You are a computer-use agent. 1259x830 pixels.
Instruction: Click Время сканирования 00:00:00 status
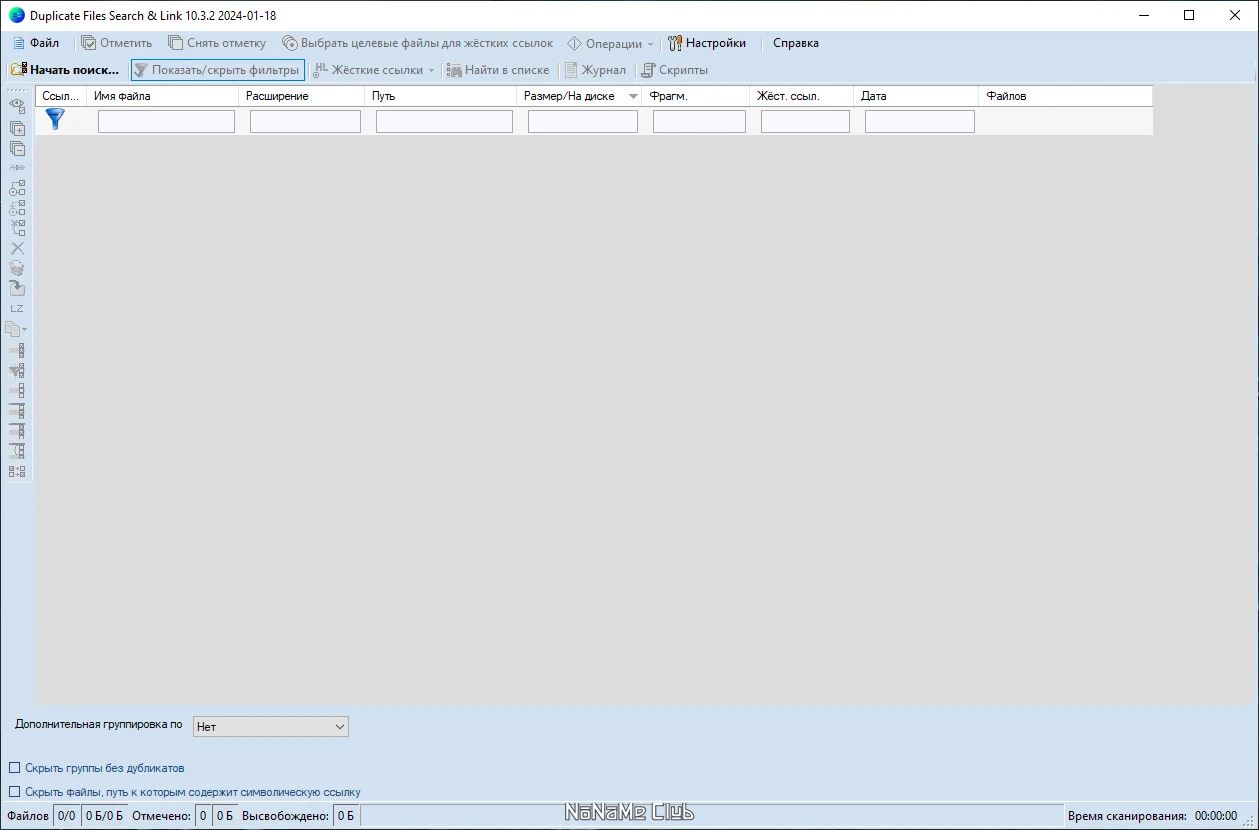[1152, 816]
